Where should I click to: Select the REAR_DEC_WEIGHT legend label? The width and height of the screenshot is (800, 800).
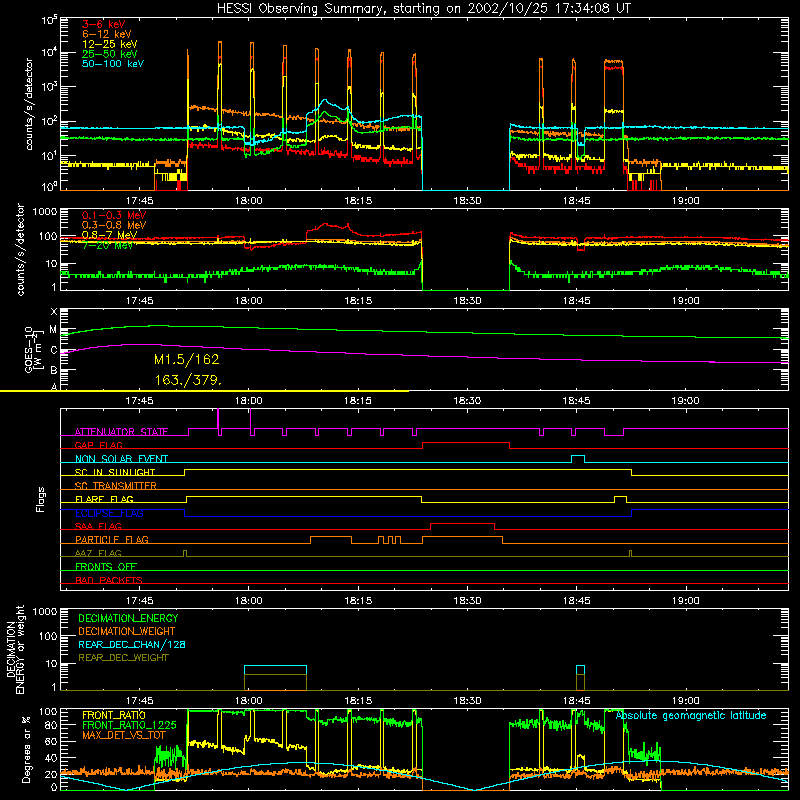[x=123, y=658]
